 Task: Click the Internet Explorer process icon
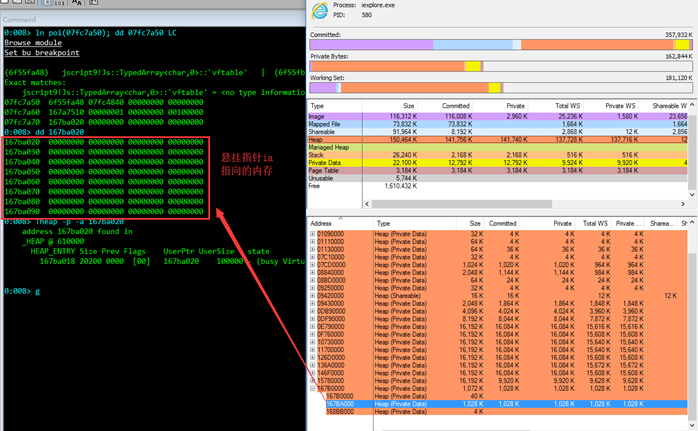coord(319,11)
